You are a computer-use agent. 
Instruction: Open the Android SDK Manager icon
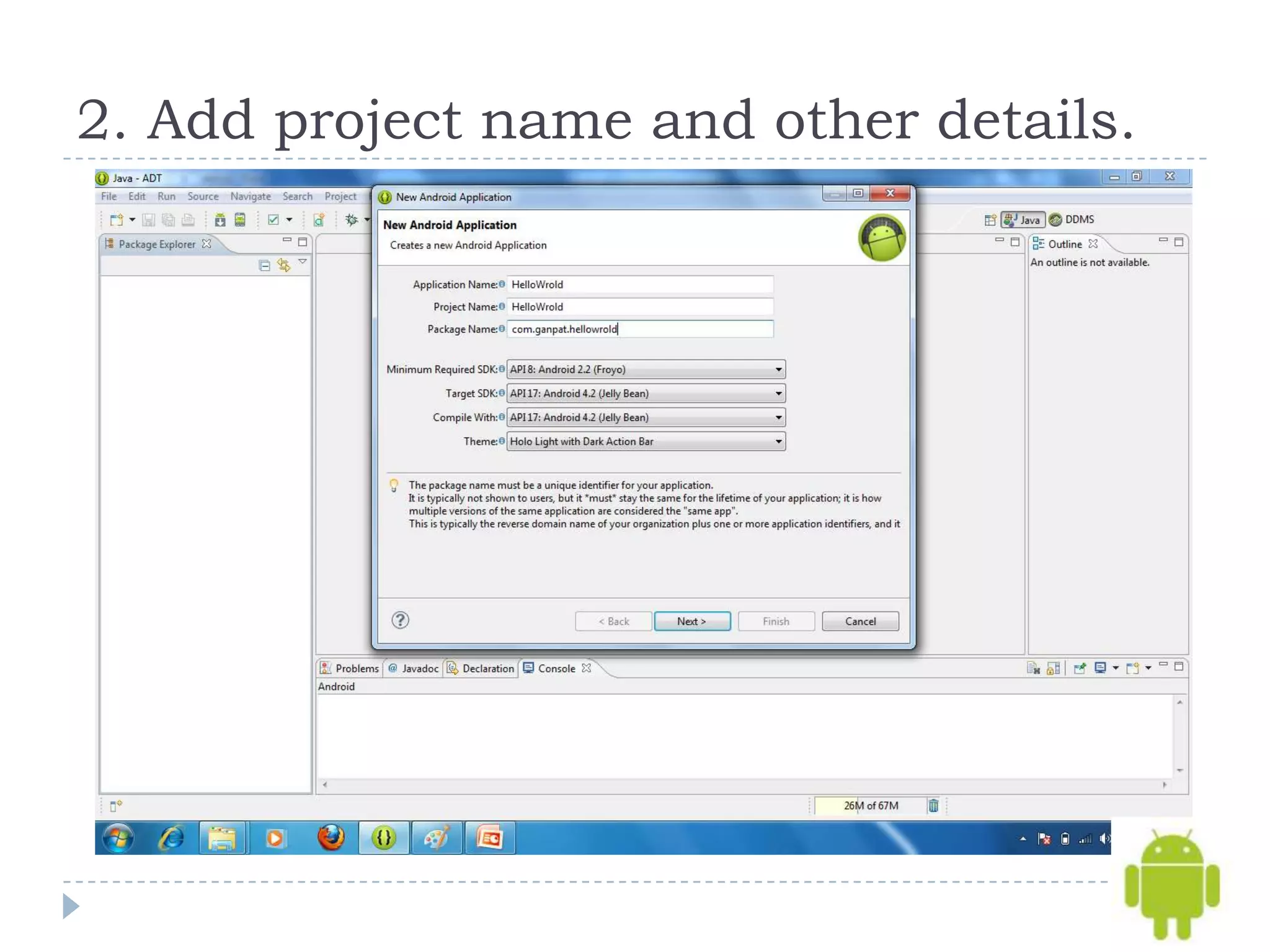coord(220,220)
